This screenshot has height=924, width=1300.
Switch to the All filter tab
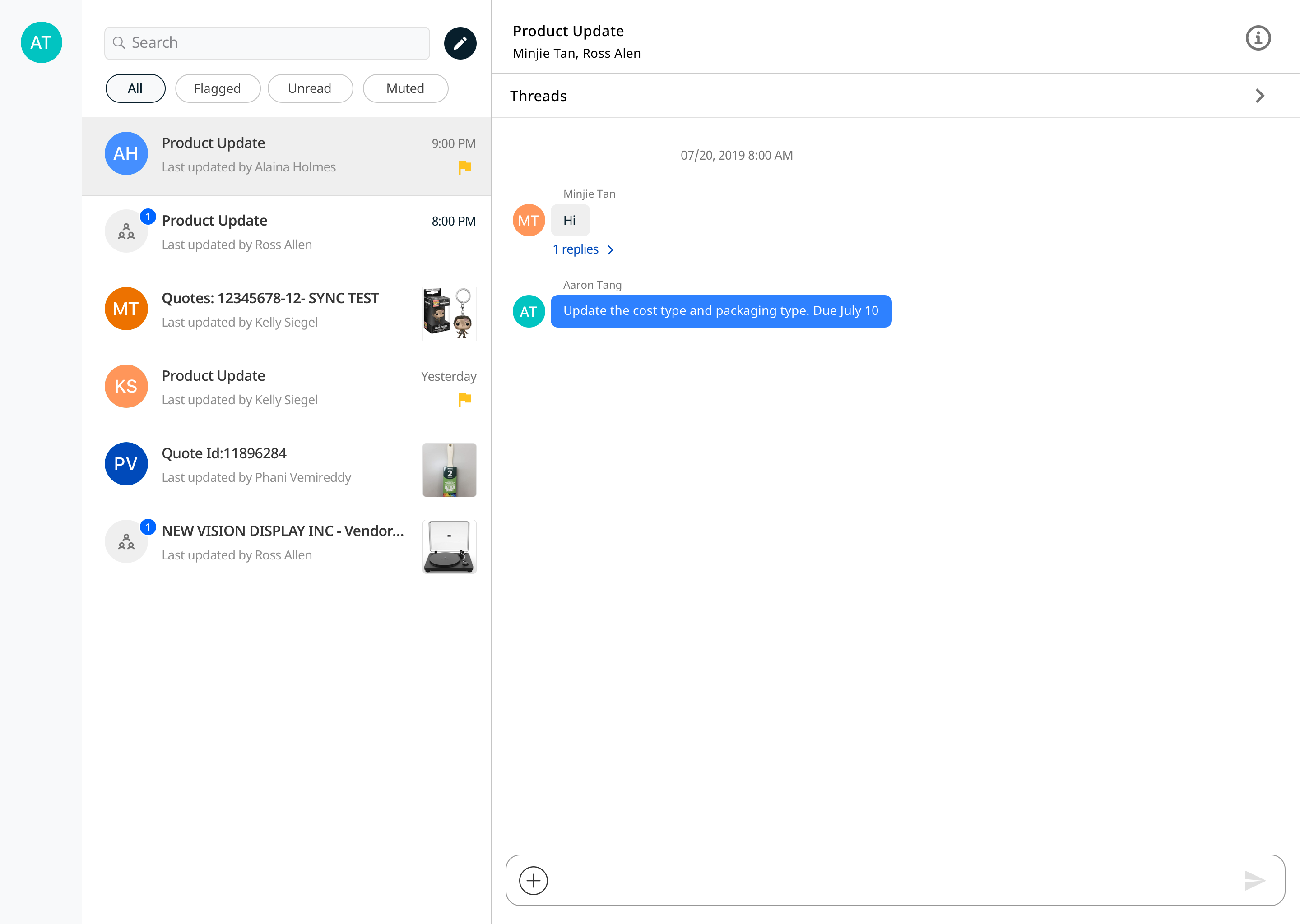pyautogui.click(x=135, y=88)
